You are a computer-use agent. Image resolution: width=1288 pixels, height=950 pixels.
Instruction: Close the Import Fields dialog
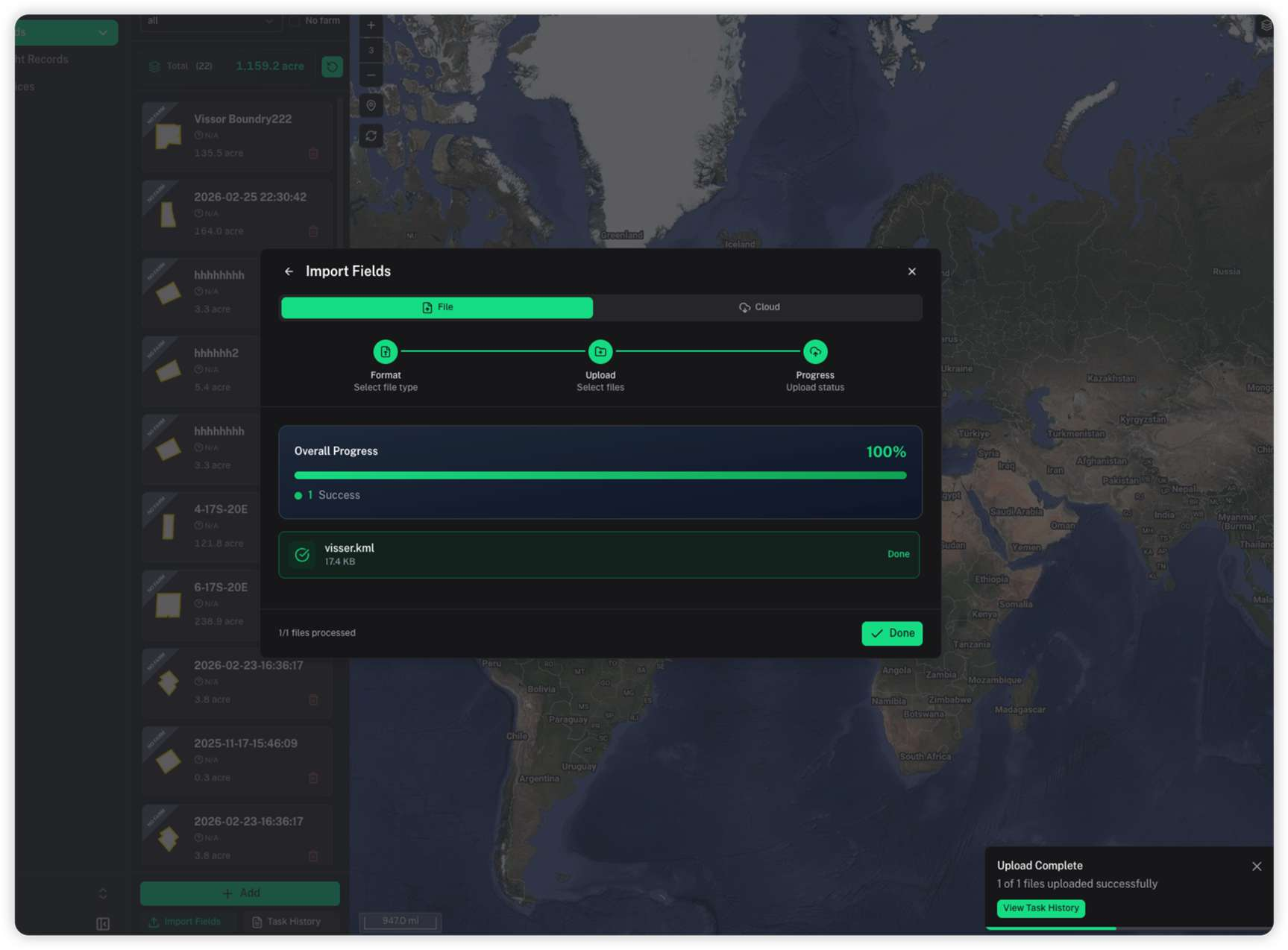pyautogui.click(x=911, y=271)
